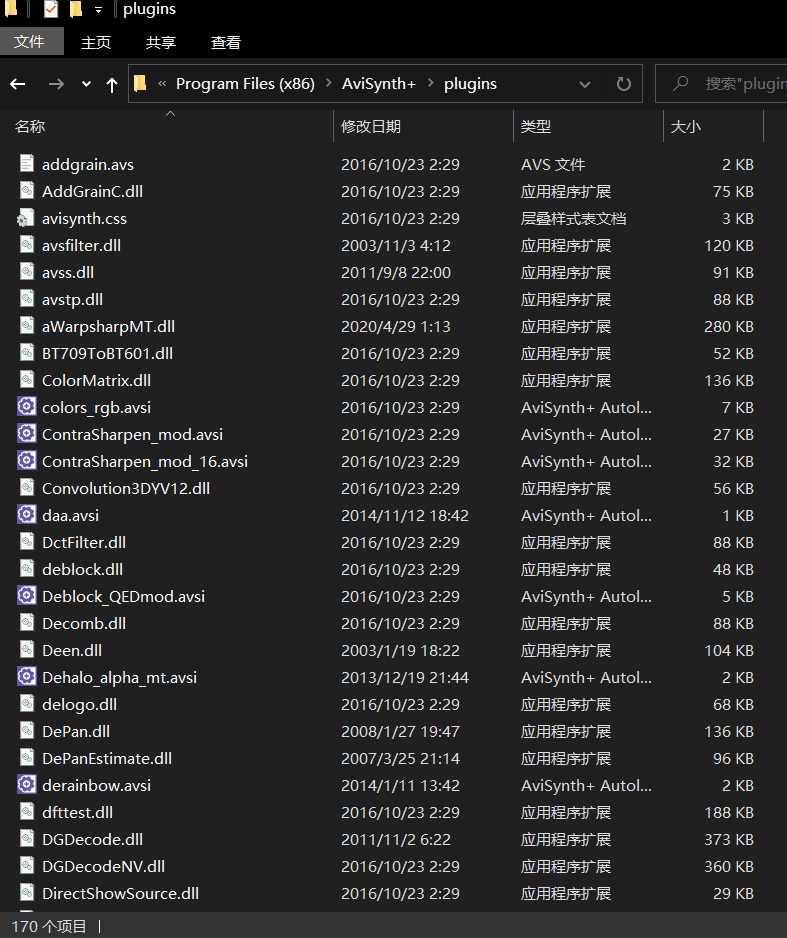Viewport: 787px width, 938px height.
Task: Click the Deblock_QEDmod.avsi script icon
Action: [x=26, y=596]
